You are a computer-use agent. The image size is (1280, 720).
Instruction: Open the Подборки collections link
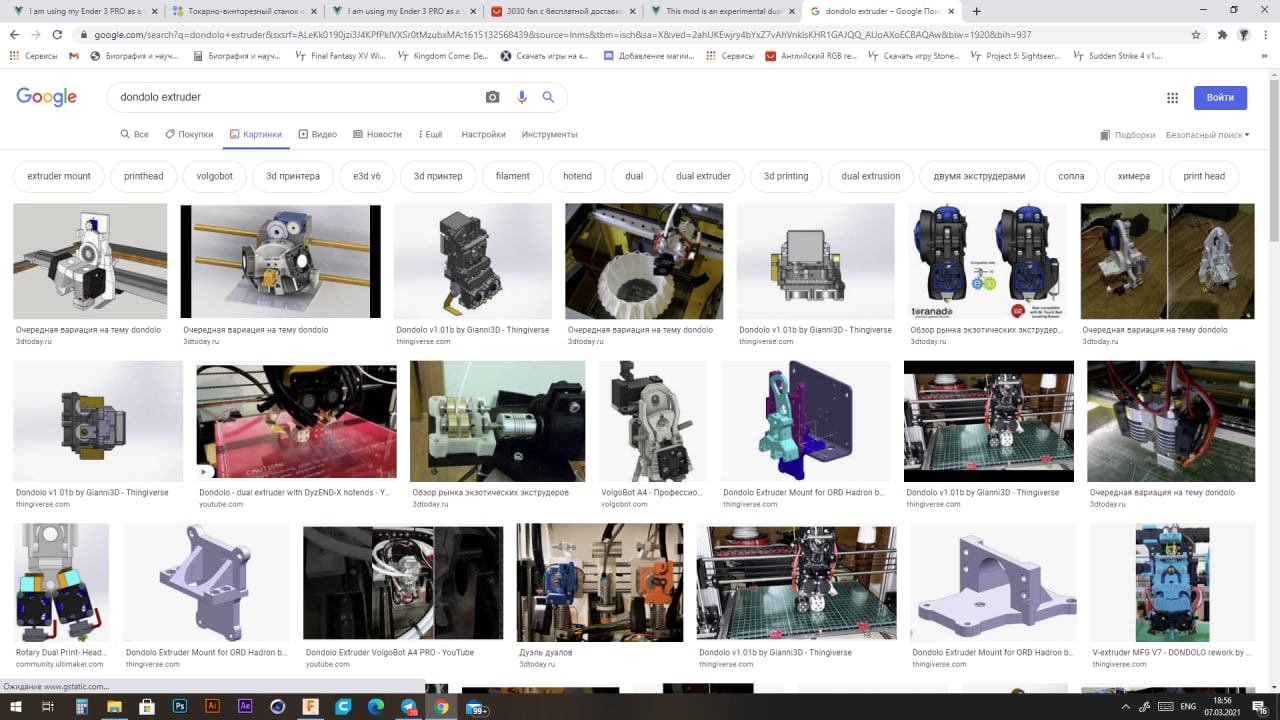(1127, 135)
